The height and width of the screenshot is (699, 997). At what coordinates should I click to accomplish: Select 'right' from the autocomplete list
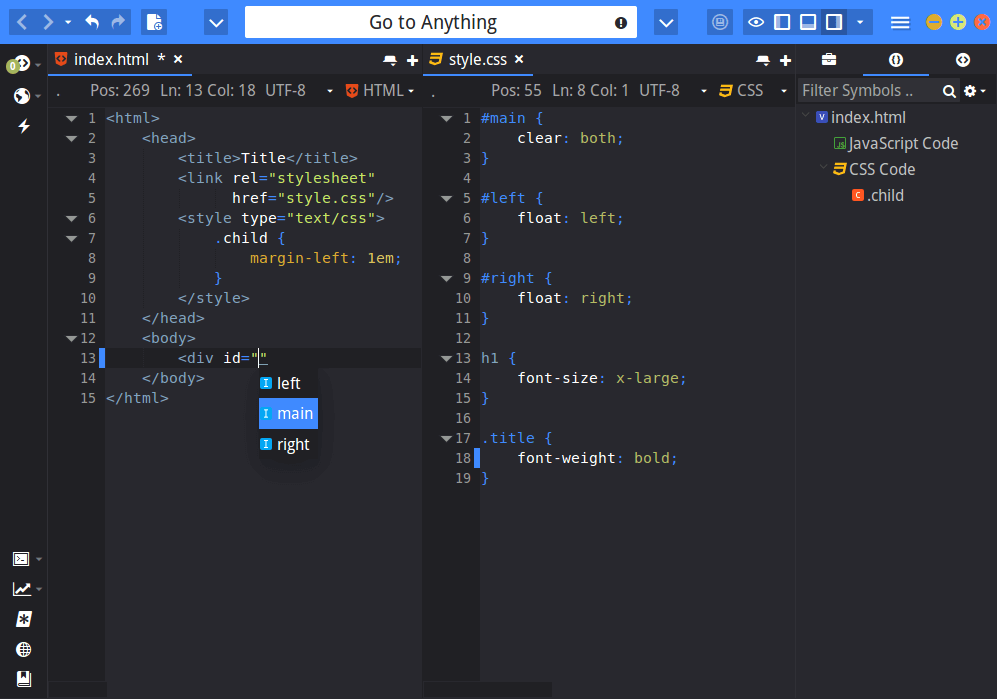[288, 444]
